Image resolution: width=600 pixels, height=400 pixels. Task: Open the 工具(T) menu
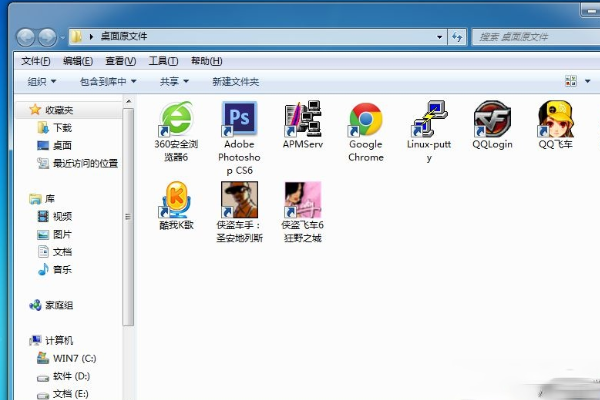click(163, 61)
